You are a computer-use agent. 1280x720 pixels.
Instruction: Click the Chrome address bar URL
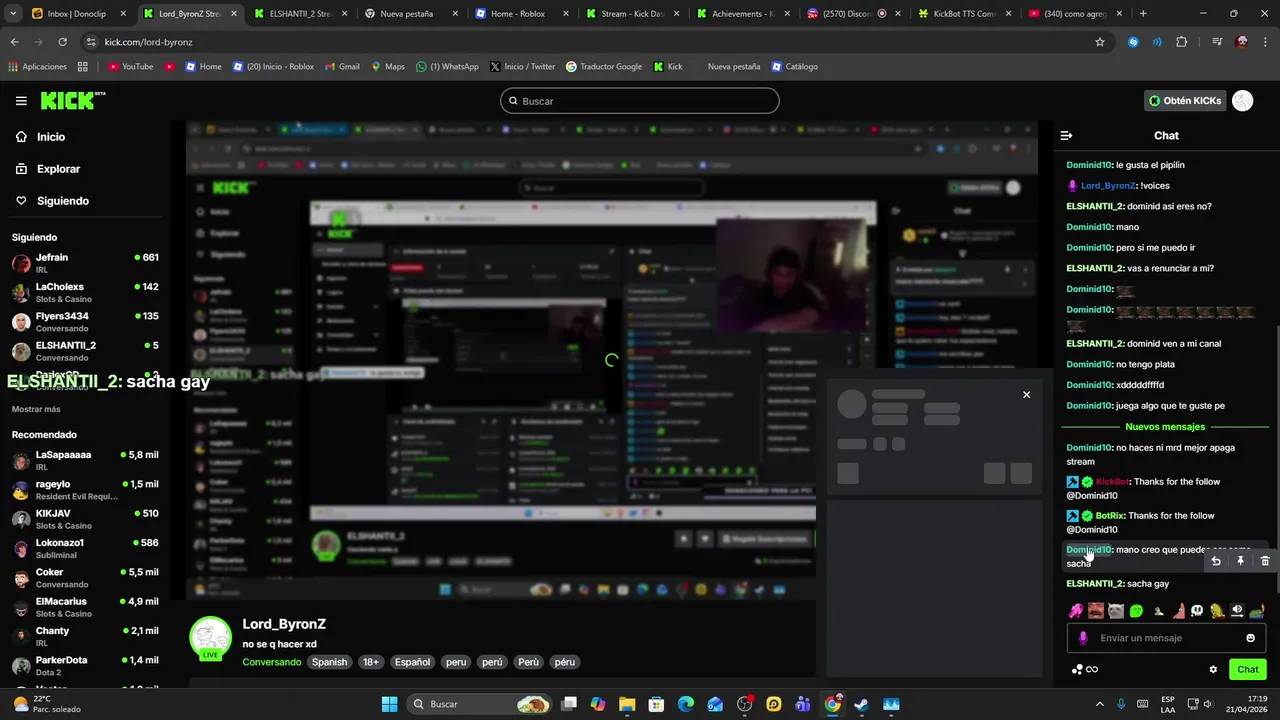point(148,42)
